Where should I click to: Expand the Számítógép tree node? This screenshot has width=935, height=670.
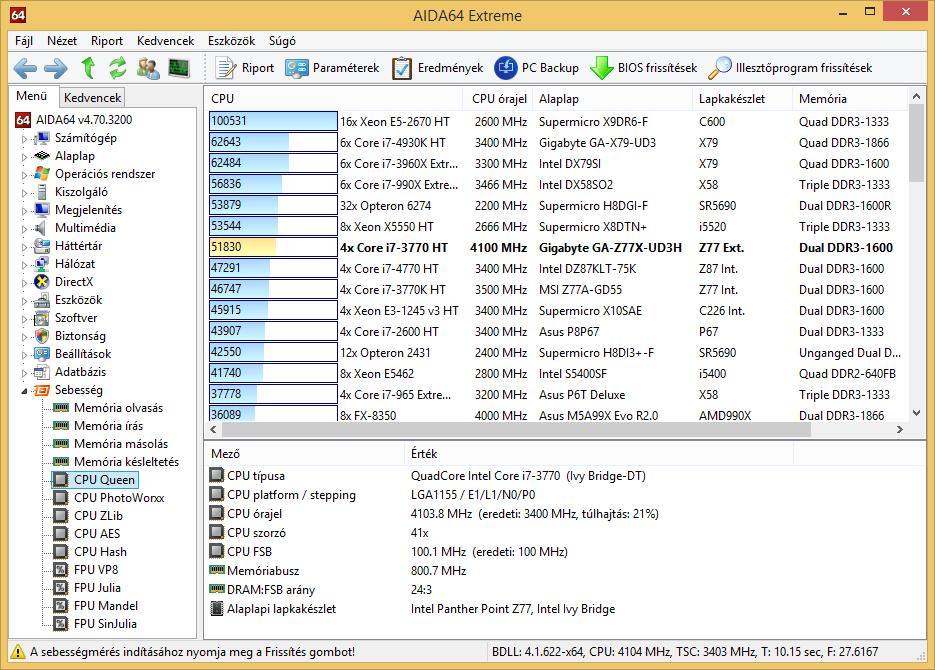(x=24, y=139)
